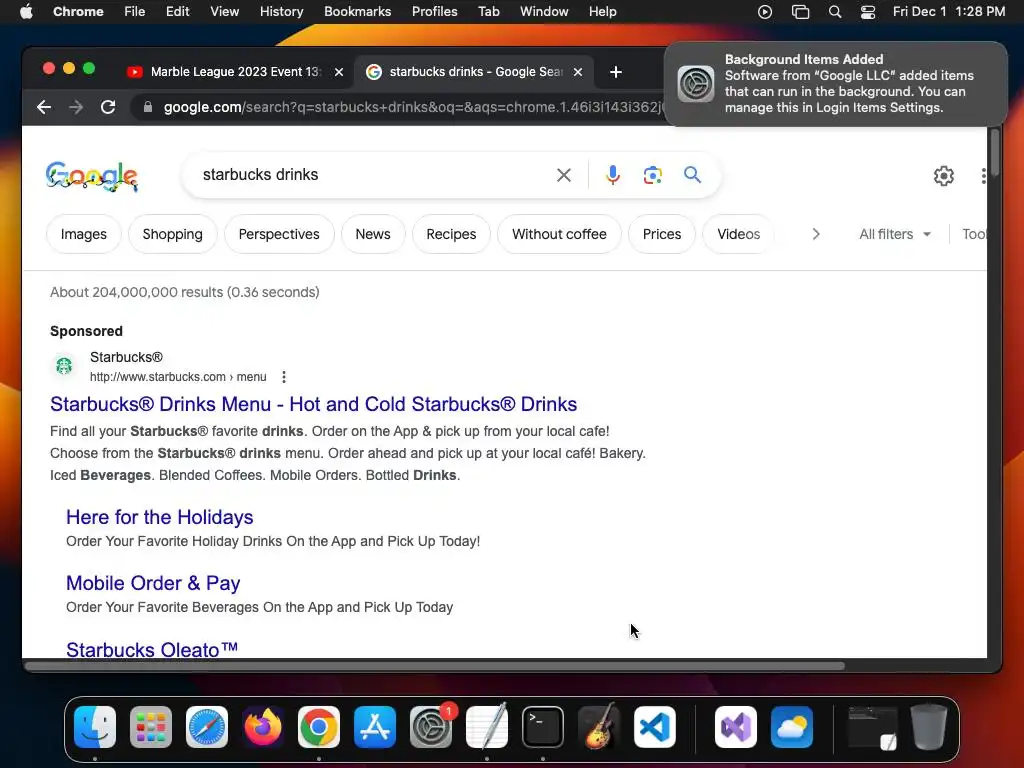
Task: Click the Now Playing icon in the menu bar
Action: point(765,12)
